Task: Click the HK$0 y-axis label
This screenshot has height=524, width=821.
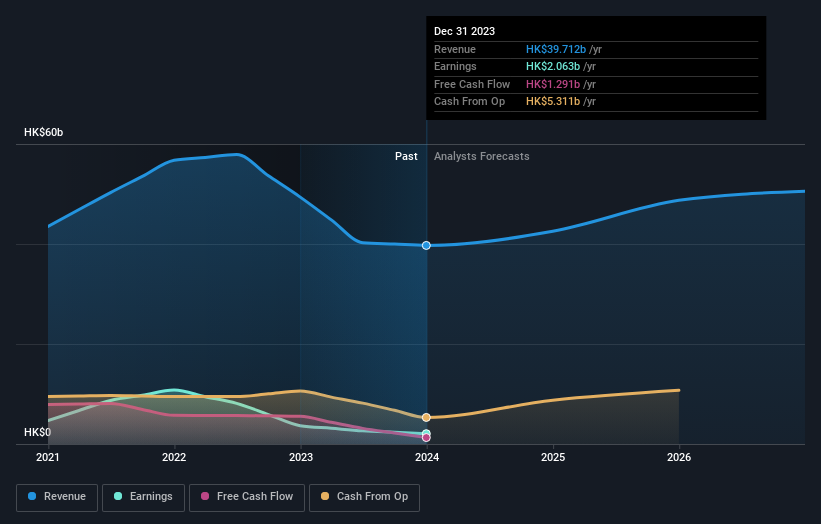Action: coord(38,432)
